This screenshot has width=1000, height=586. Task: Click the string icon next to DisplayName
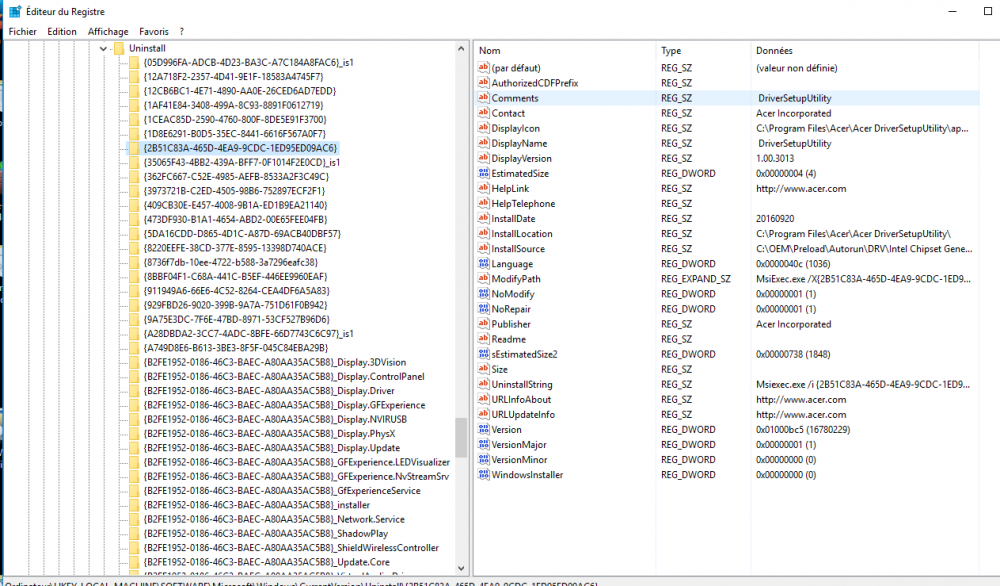point(483,144)
